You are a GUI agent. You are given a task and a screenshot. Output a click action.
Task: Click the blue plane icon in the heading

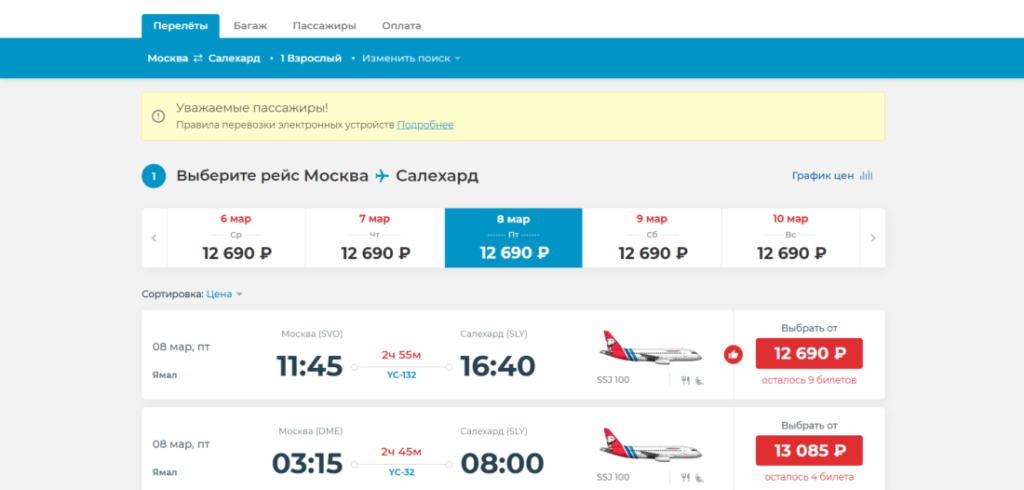[382, 176]
